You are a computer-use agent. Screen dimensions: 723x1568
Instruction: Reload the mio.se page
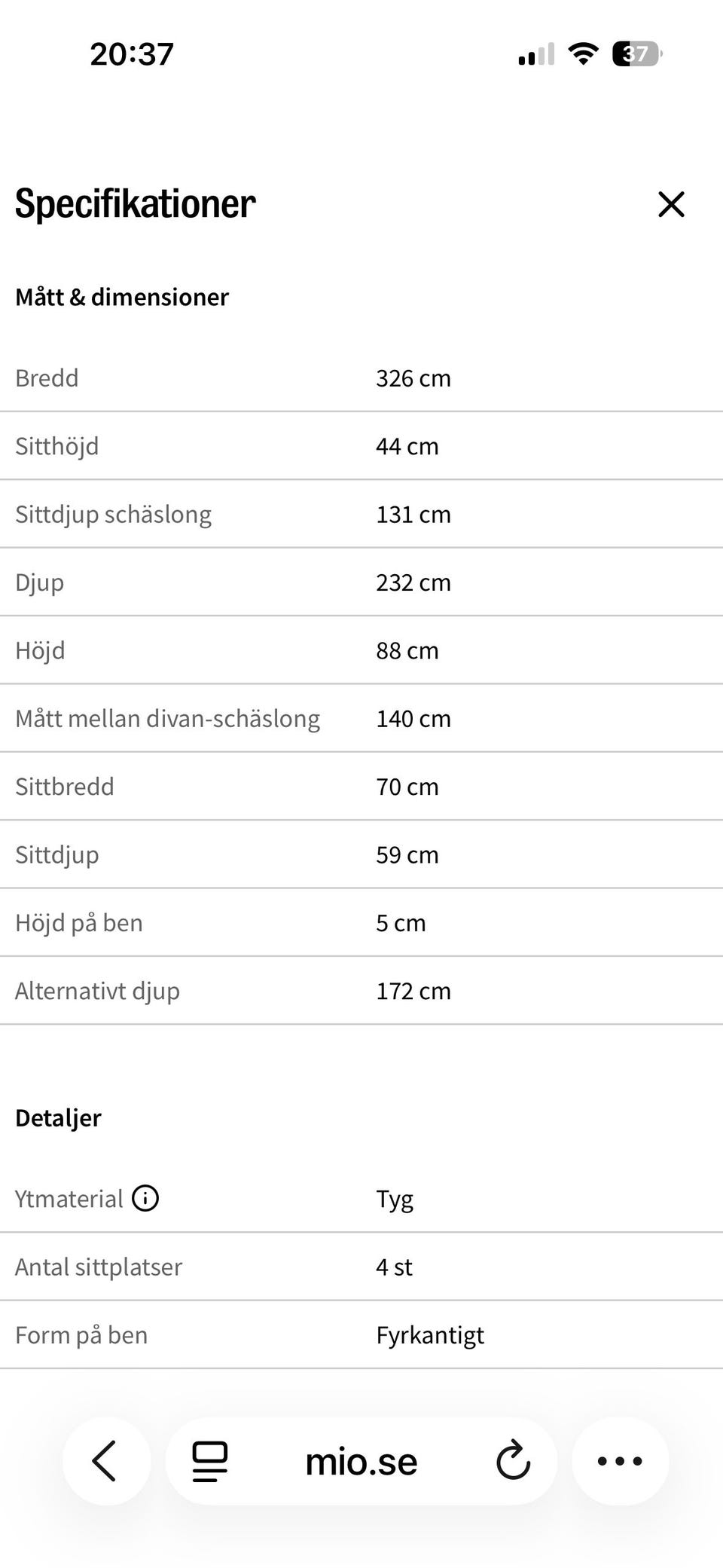(x=514, y=1461)
